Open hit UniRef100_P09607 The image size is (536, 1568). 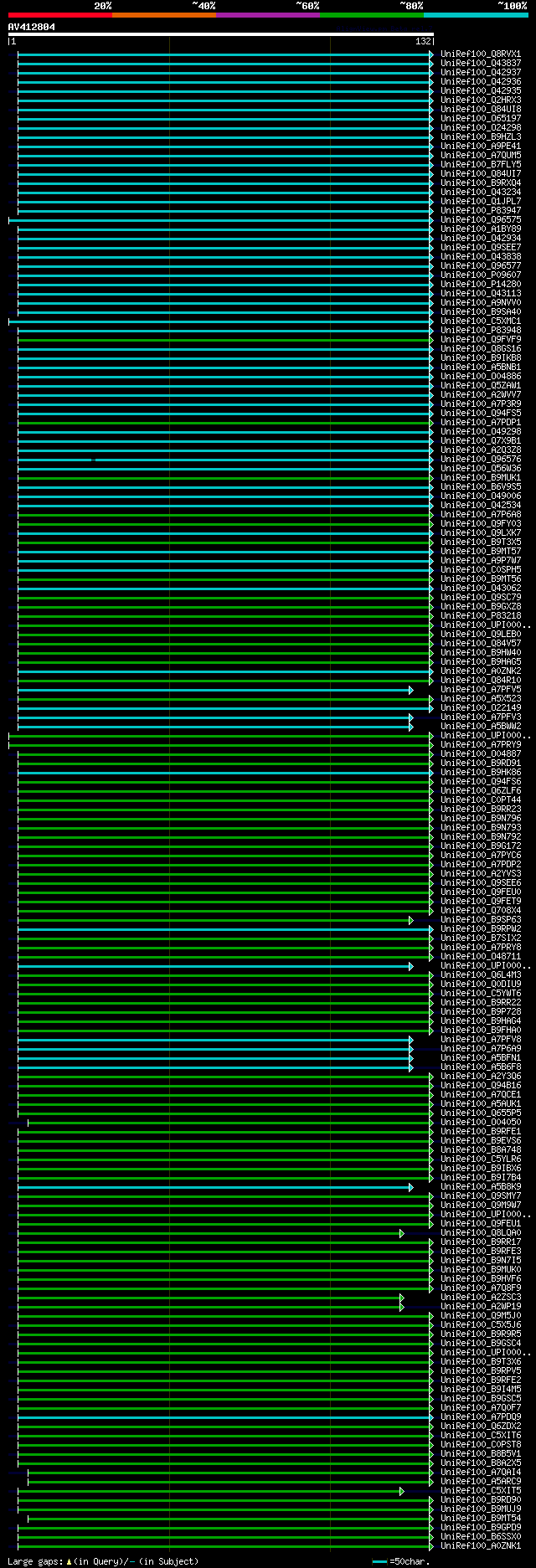(481, 275)
